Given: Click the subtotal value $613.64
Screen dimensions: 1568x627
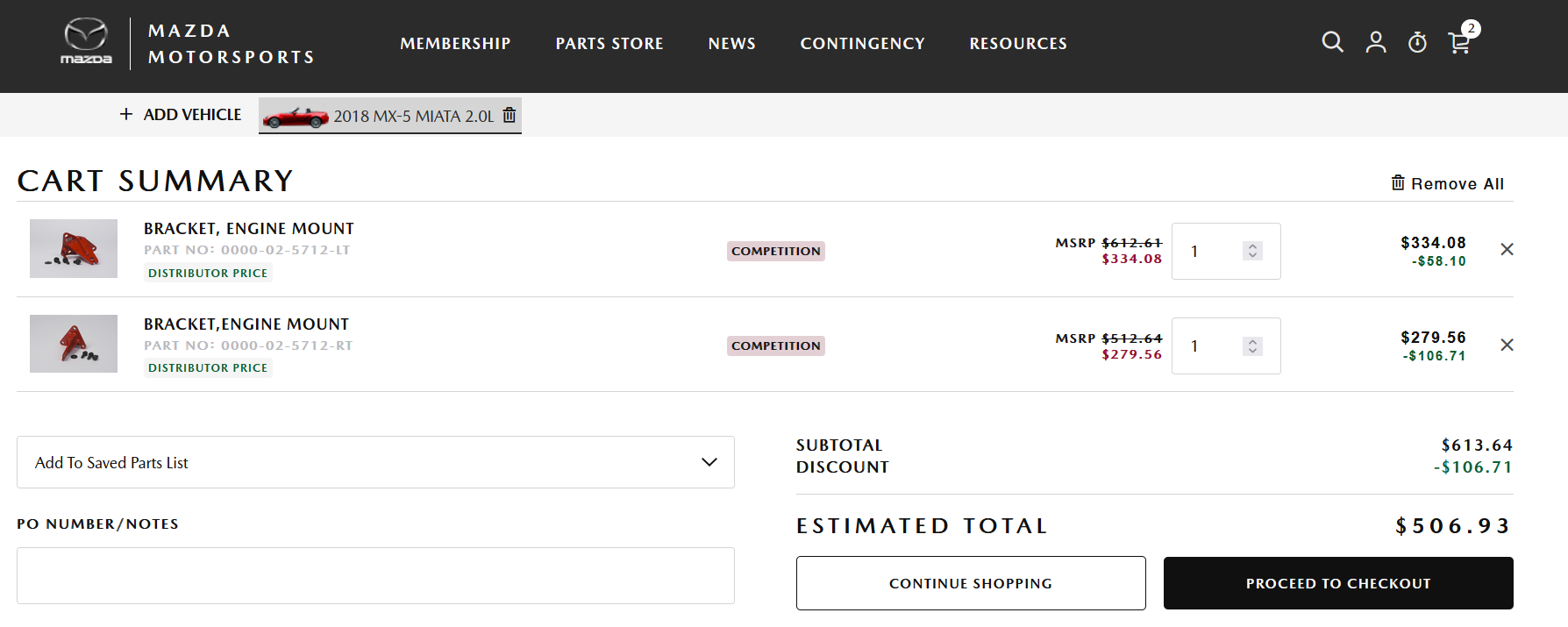Looking at the screenshot, I should [1477, 445].
